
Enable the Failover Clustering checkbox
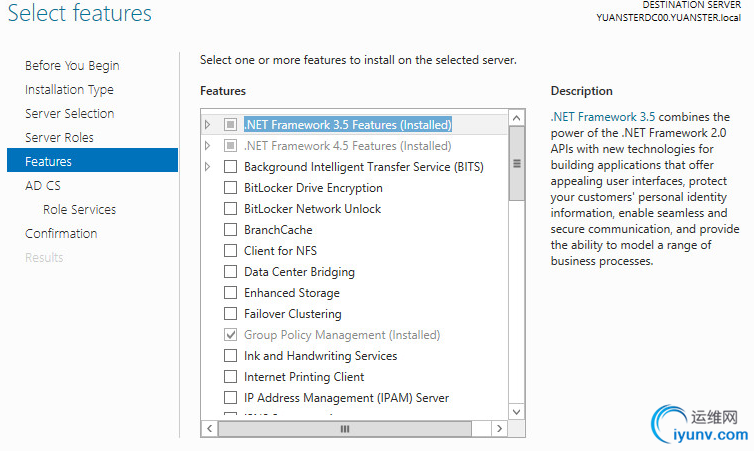(231, 314)
